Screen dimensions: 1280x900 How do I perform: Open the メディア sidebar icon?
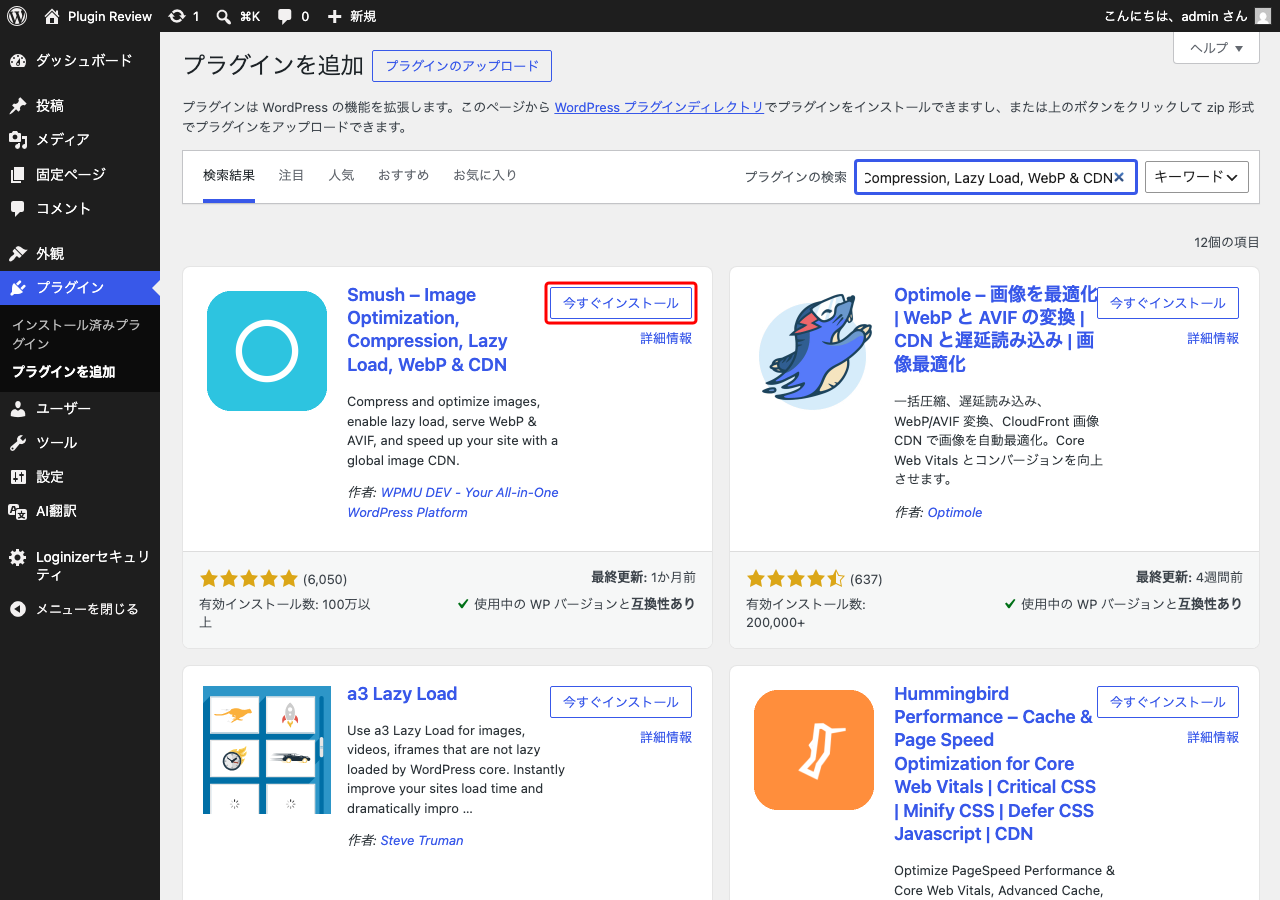point(18,140)
